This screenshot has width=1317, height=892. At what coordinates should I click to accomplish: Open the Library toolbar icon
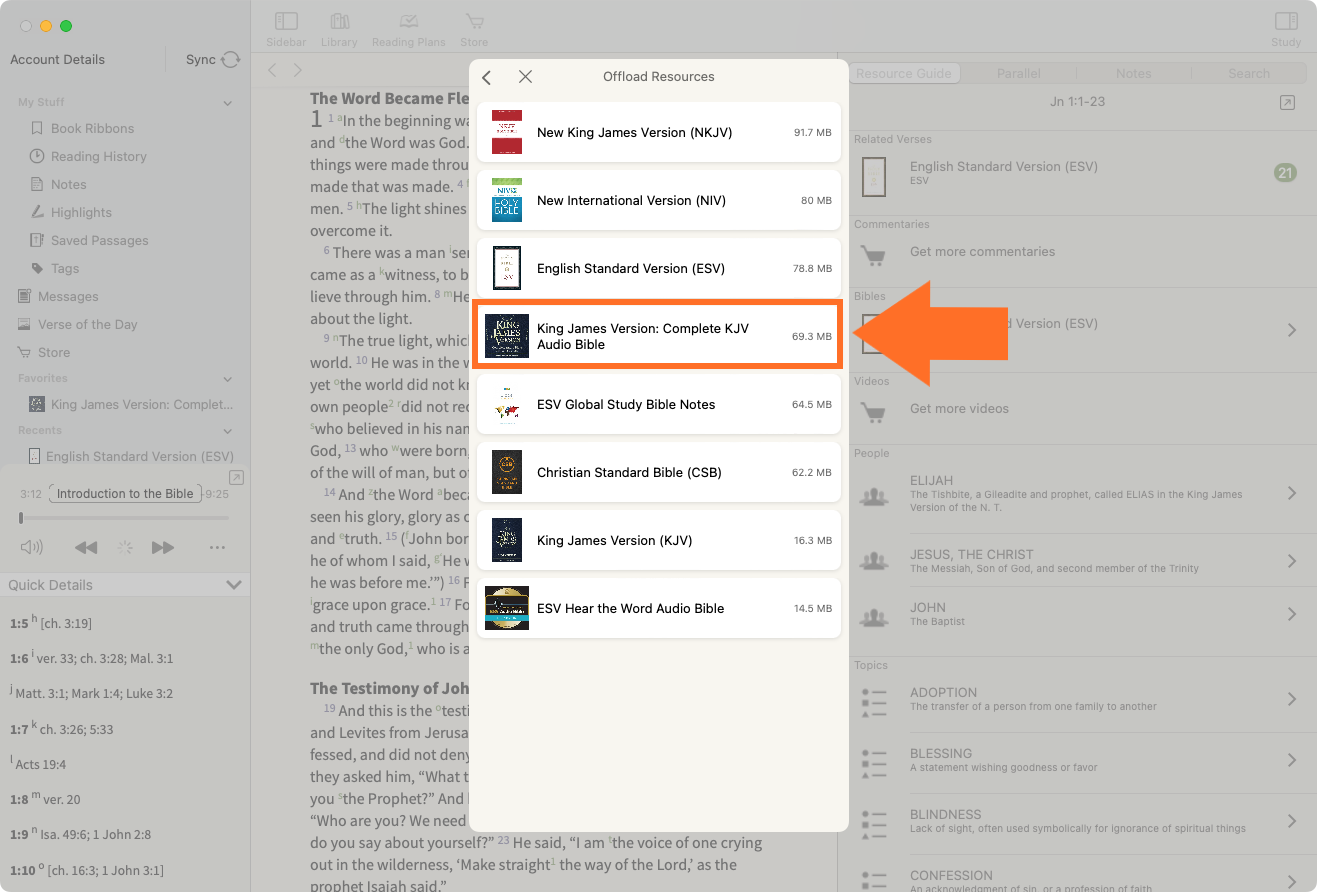(339, 22)
